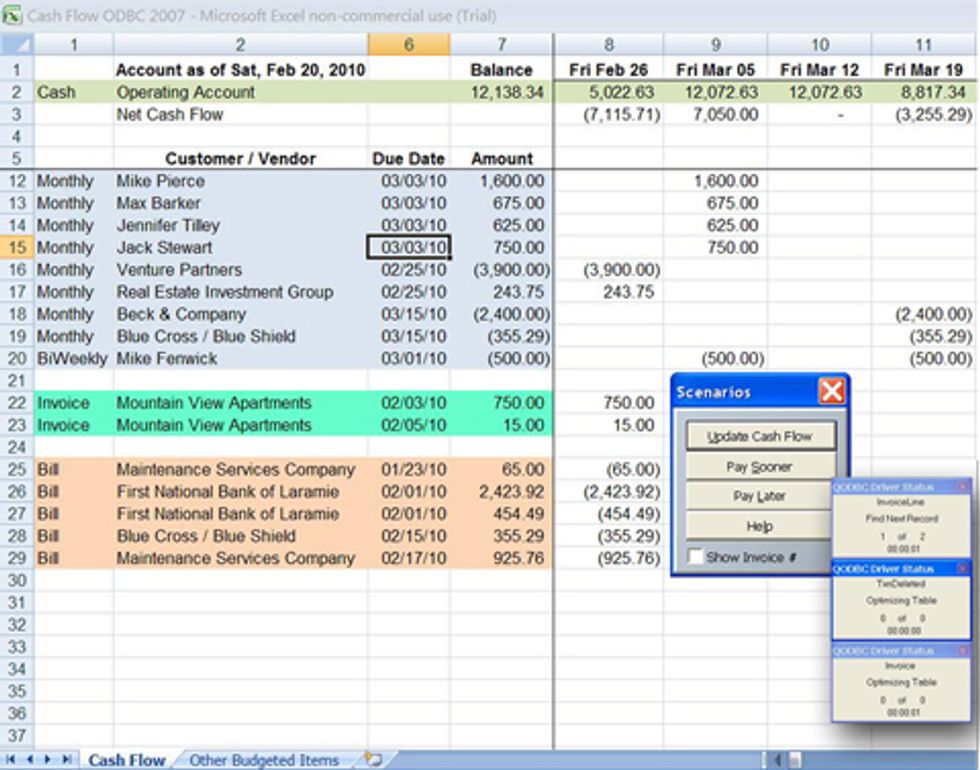This screenshot has width=980, height=770.
Task: Select the Beck & Company cell
Action: click(x=241, y=314)
